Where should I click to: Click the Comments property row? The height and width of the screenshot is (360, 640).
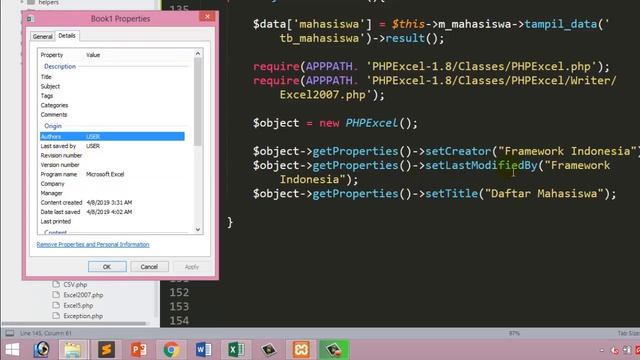pyautogui.click(x=112, y=114)
